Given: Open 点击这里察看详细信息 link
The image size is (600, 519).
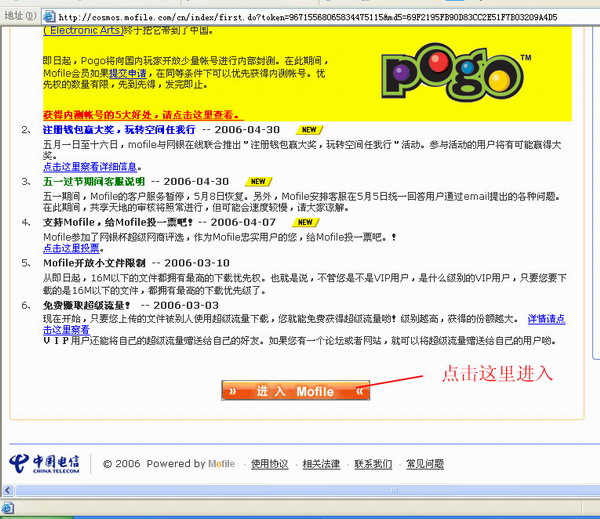Looking at the screenshot, I should tap(90, 167).
